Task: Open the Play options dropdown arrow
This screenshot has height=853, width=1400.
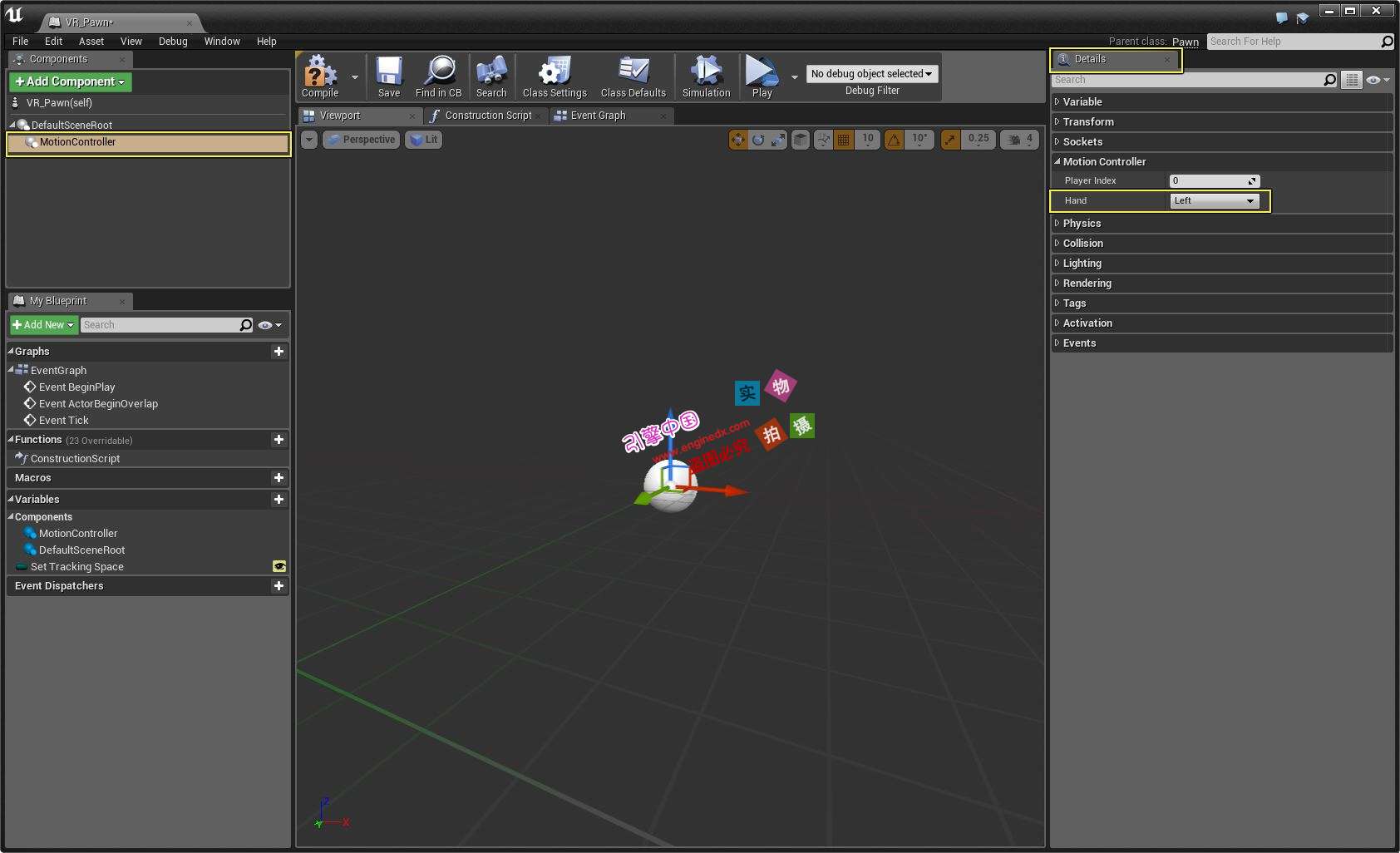Action: [x=794, y=77]
